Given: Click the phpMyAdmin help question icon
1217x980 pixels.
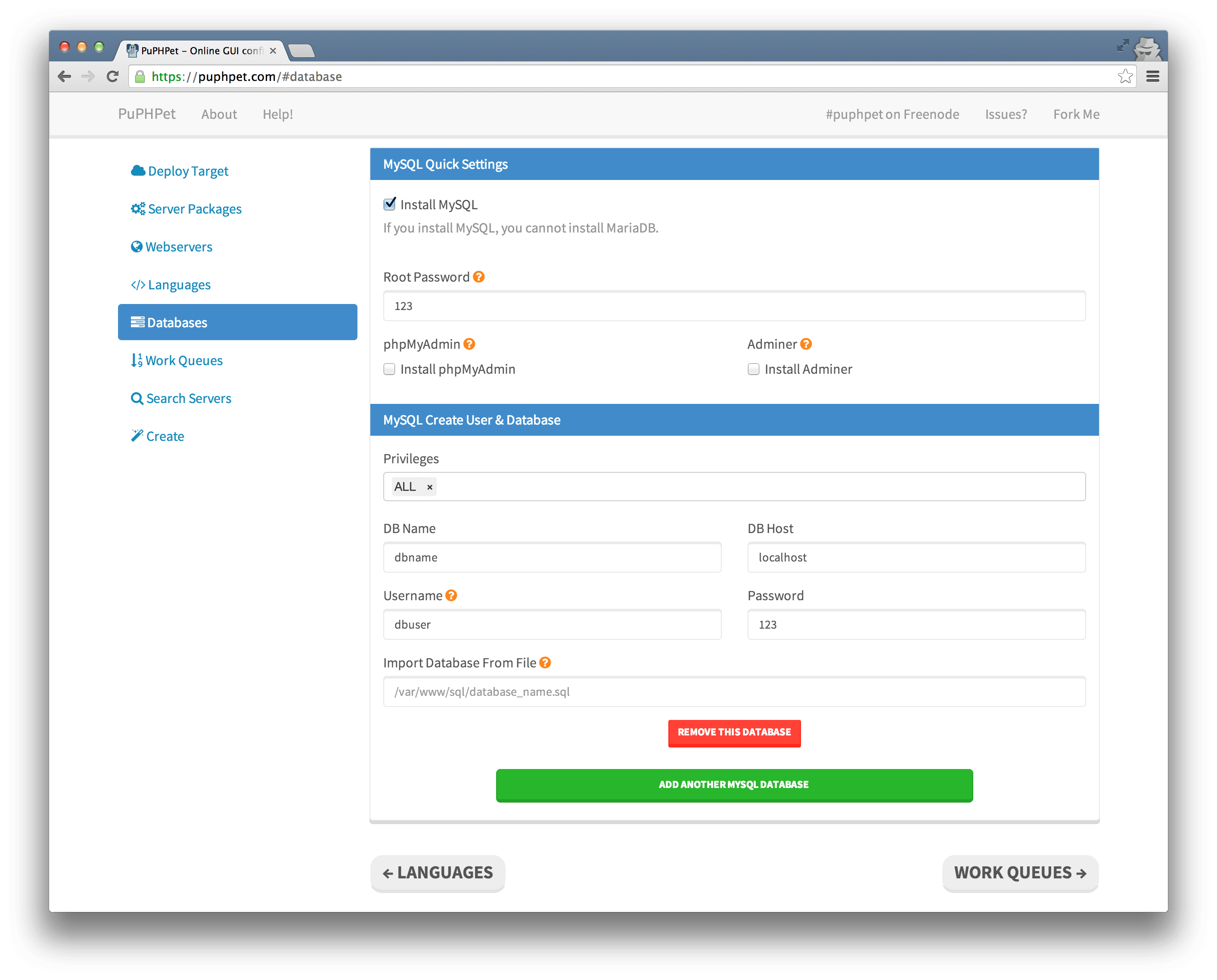Looking at the screenshot, I should (469, 344).
